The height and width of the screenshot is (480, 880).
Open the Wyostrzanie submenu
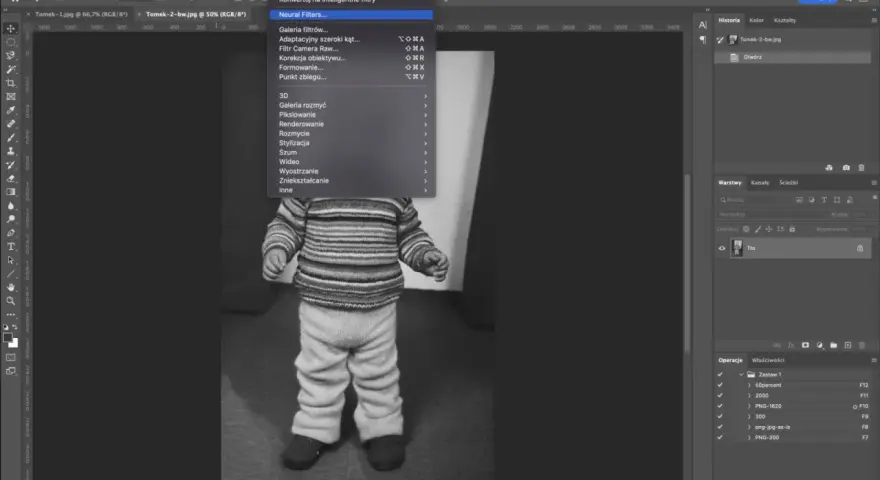point(351,171)
